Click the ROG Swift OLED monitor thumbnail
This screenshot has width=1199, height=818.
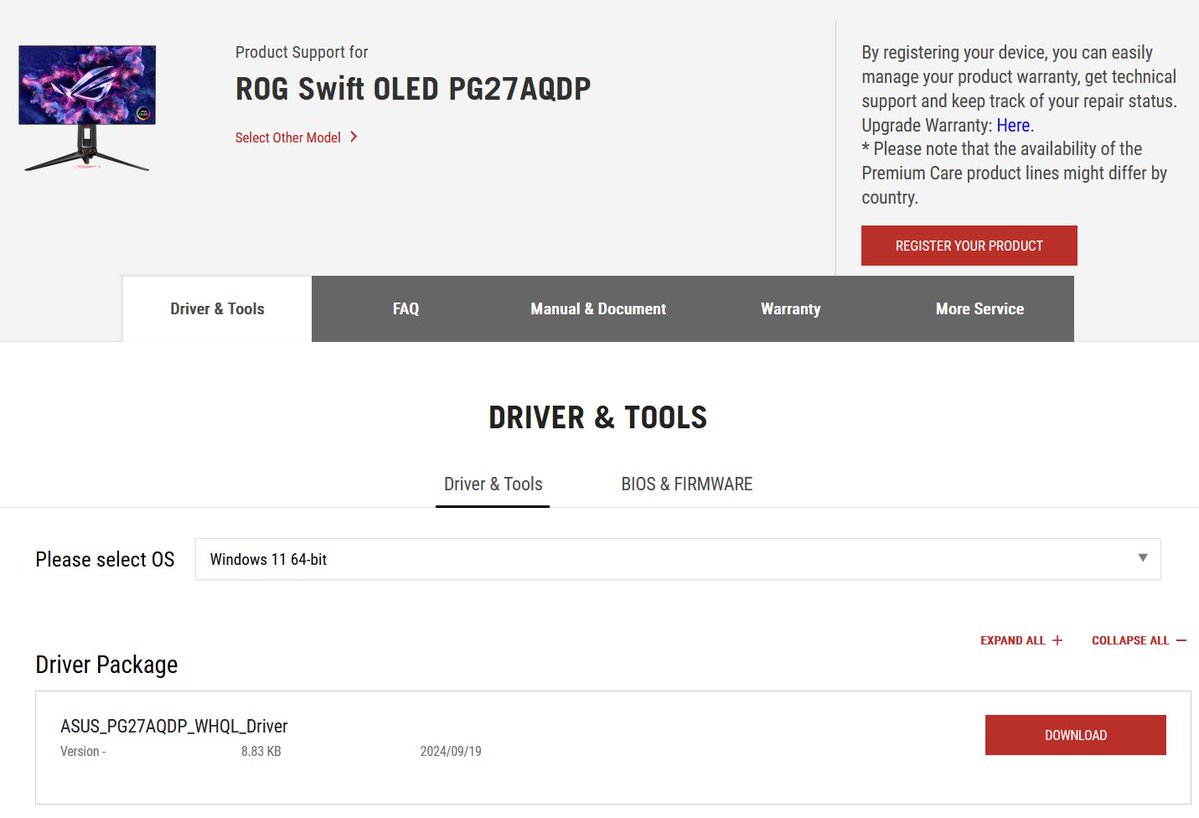[87, 108]
